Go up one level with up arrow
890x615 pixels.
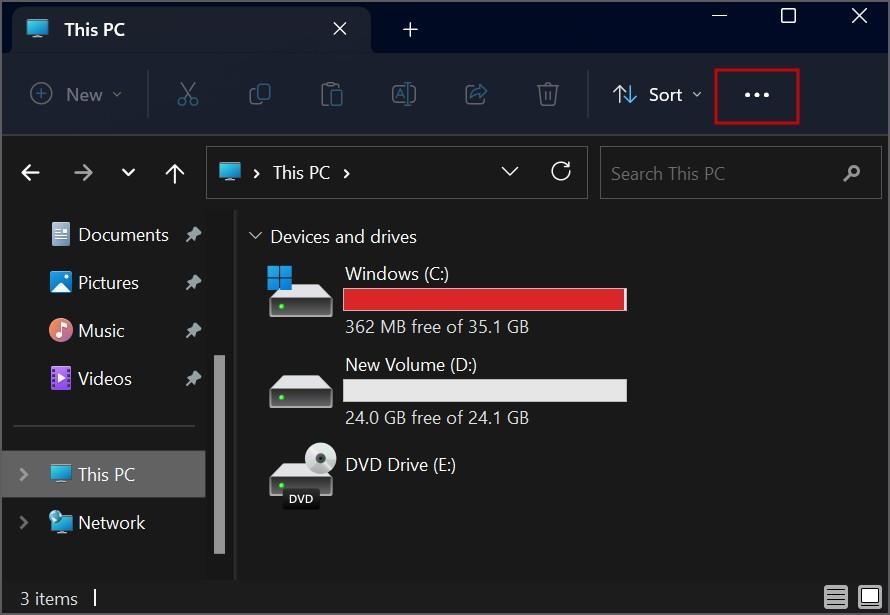(x=175, y=173)
